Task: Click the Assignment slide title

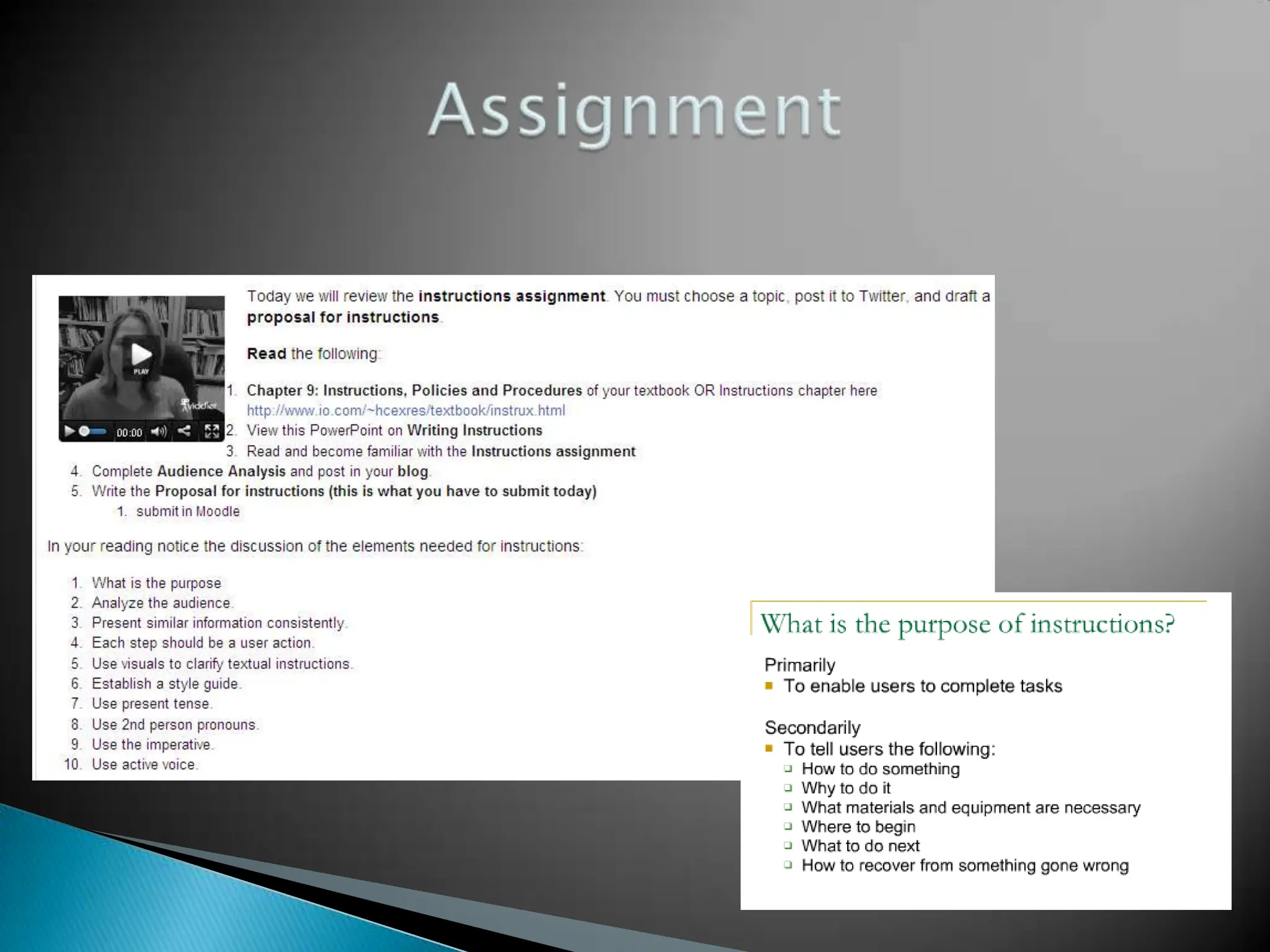Action: tap(634, 112)
